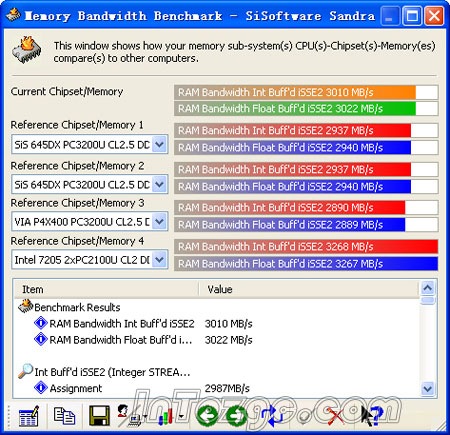Click the context help pointer icon
Image resolution: width=450 pixels, height=435 pixels.
[x=371, y=416]
